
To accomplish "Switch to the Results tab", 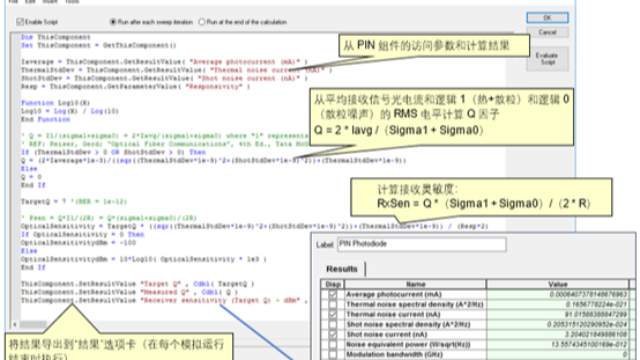I will pos(342,269).
